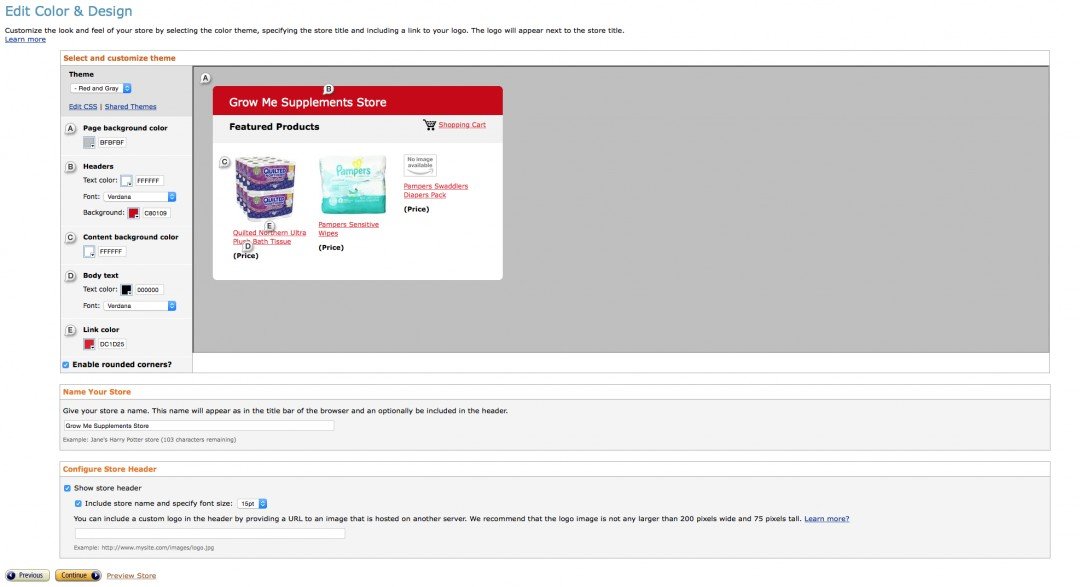Screen dimensions: 1080x587
Task: Open Pampers Swaddlers Diapers Pack link
Action: 435,191
